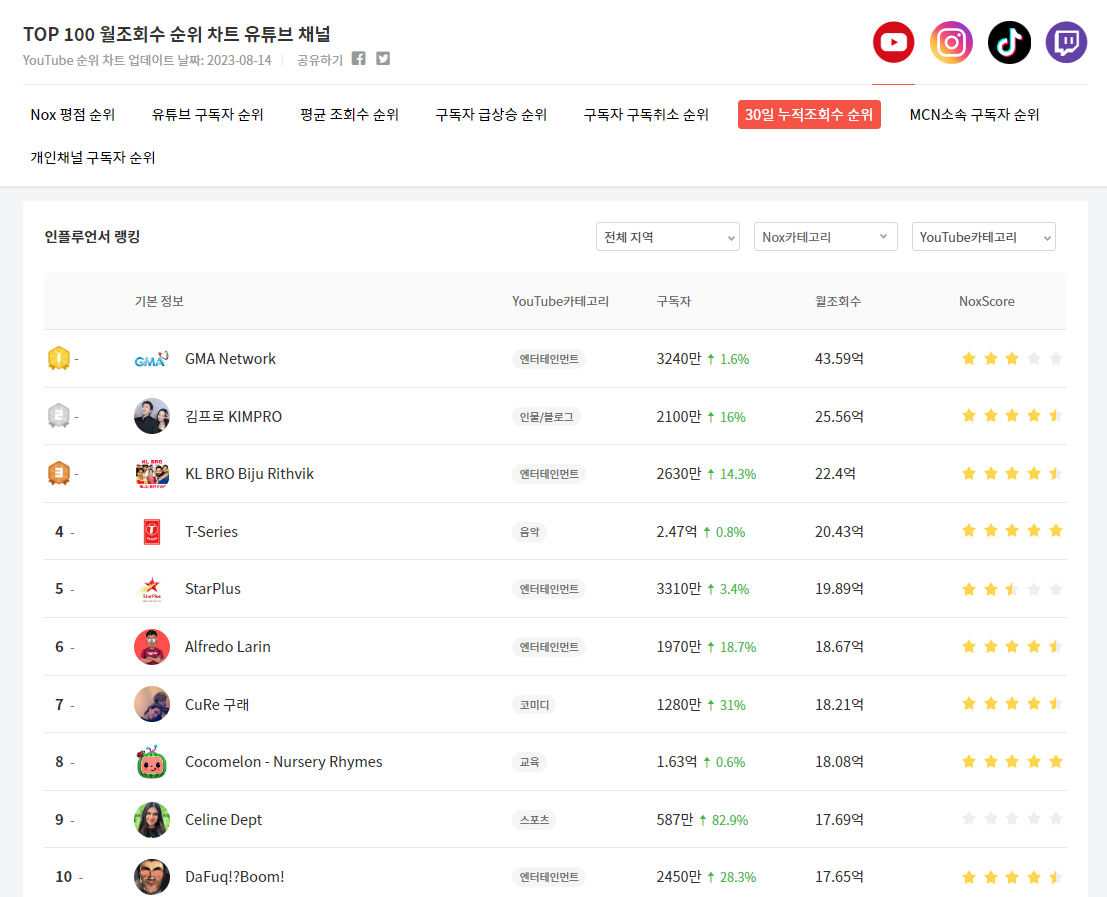Switch to Instagram rankings icon
The image size is (1107, 897).
[x=951, y=42]
